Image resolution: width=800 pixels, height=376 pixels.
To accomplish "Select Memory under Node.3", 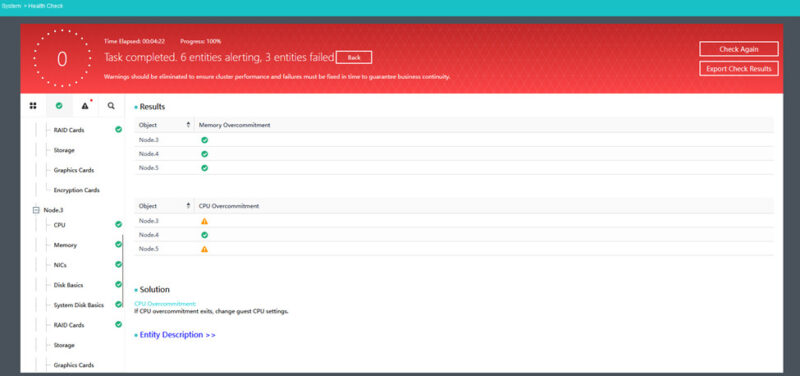I will click(65, 245).
